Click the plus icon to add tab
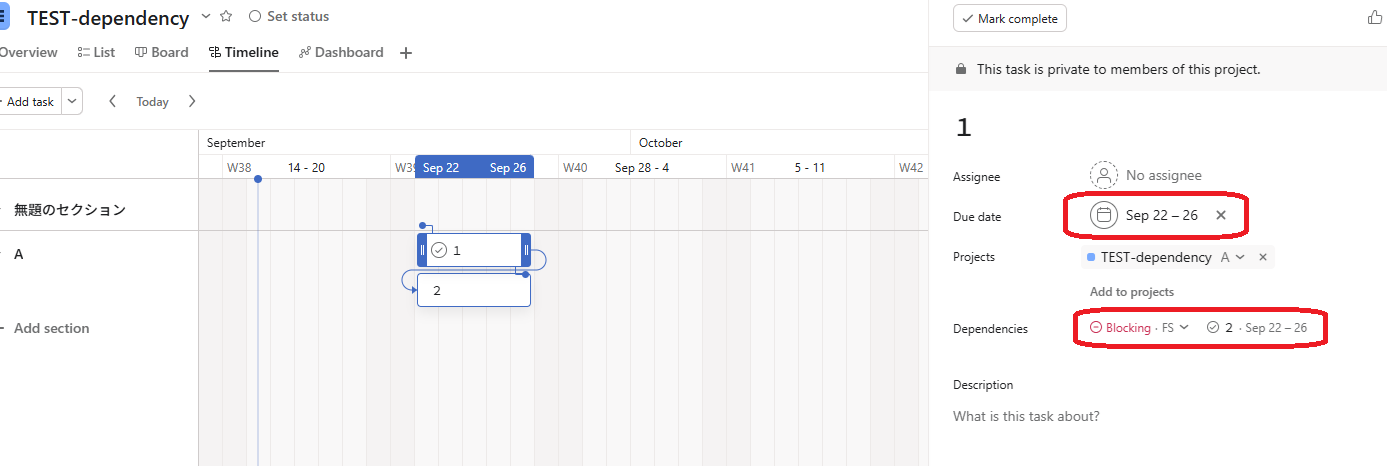This screenshot has width=1387, height=466. [x=406, y=53]
